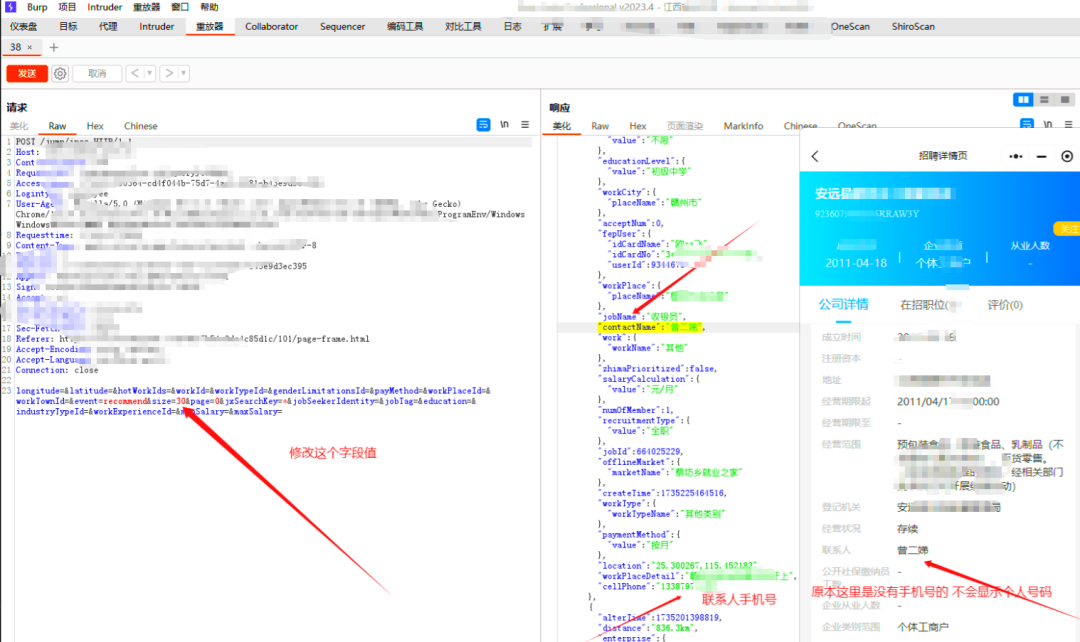1080x642 pixels.
Task: Go back to previous request history
Action: tap(135, 73)
